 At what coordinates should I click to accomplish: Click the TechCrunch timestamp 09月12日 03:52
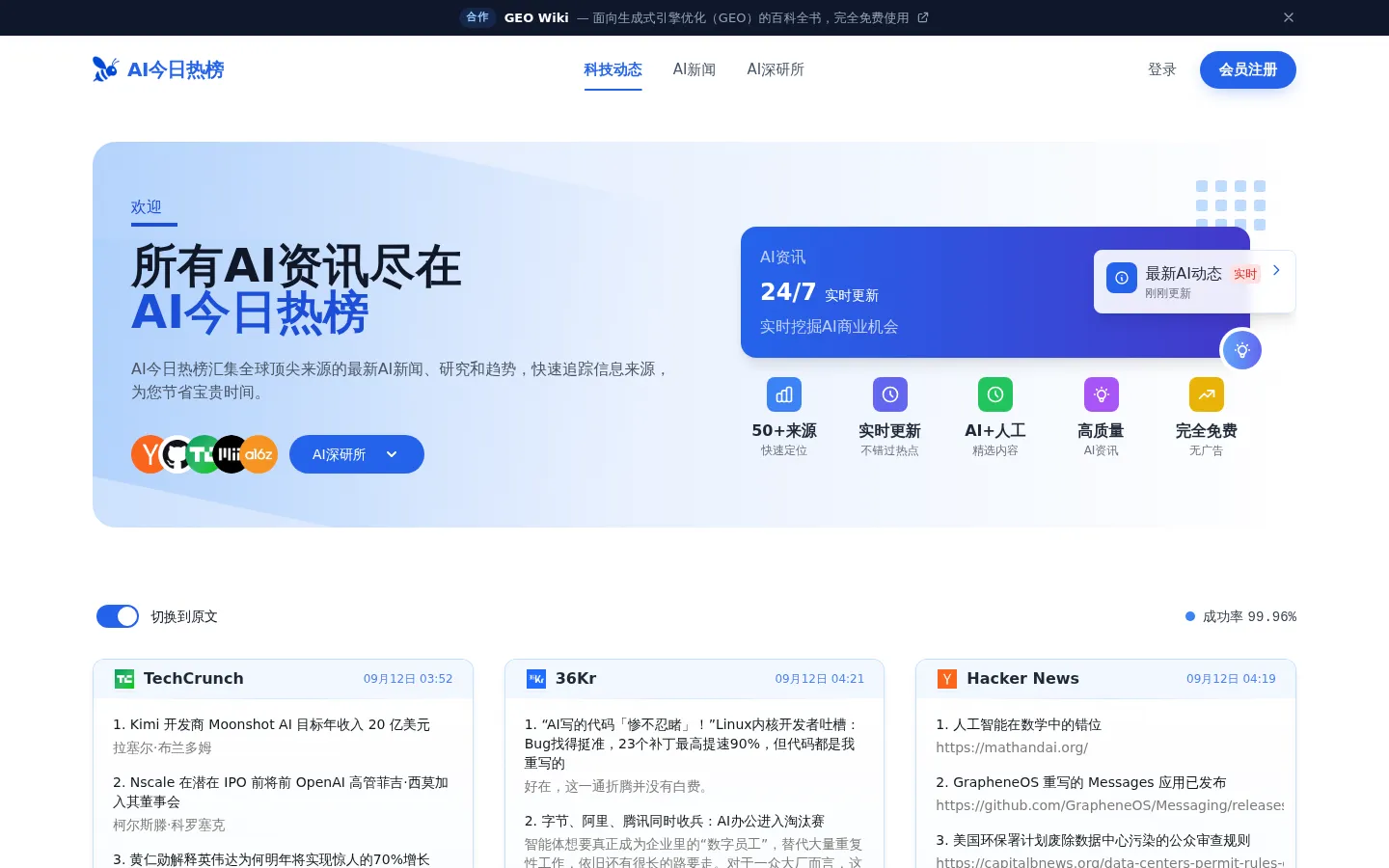408,679
